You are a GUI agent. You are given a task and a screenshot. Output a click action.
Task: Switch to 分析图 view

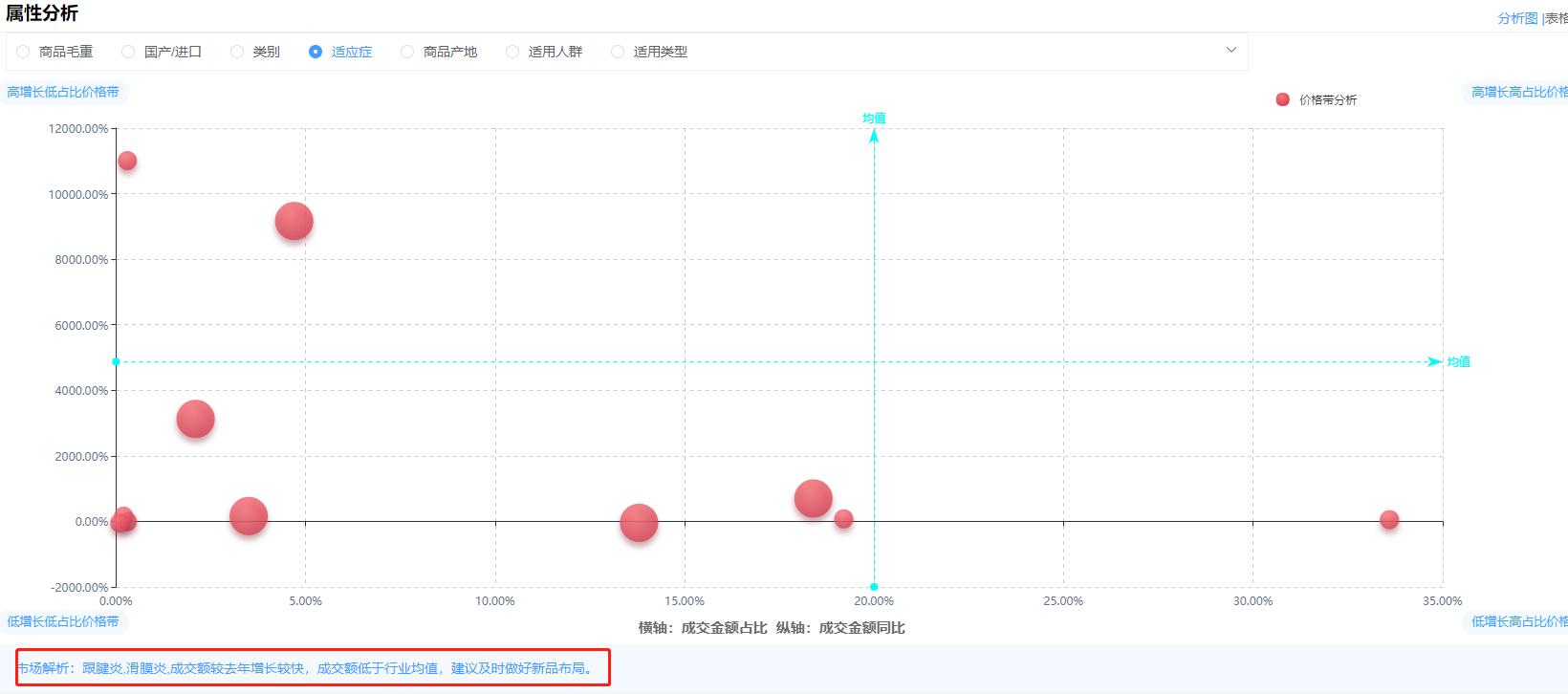1517,18
